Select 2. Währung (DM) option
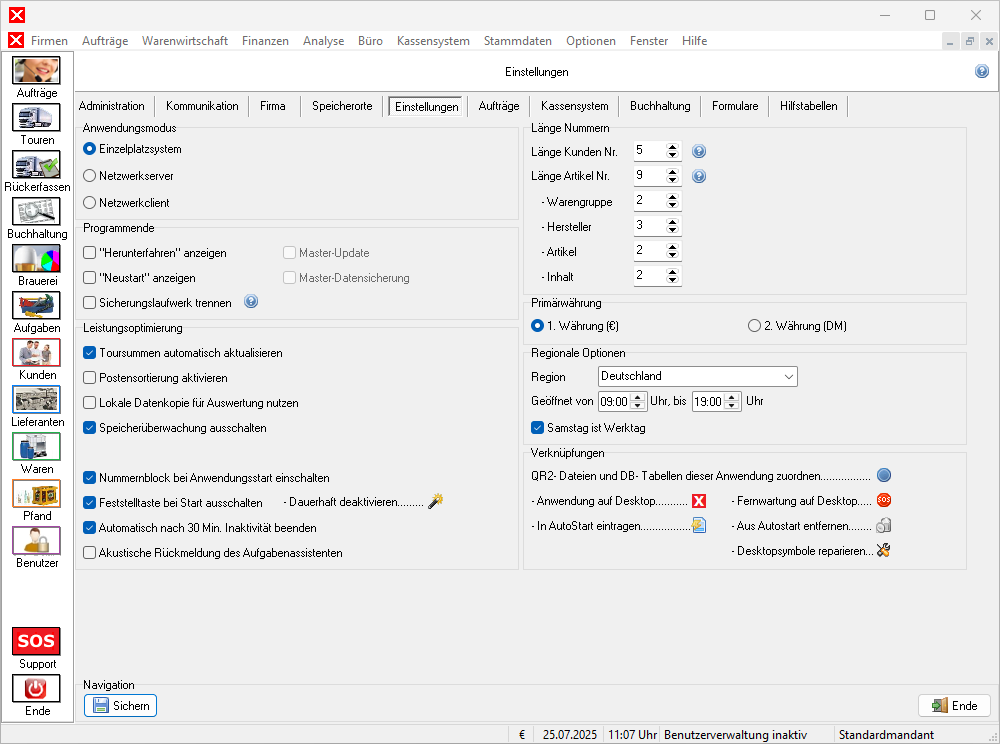1000x744 pixels. click(754, 325)
